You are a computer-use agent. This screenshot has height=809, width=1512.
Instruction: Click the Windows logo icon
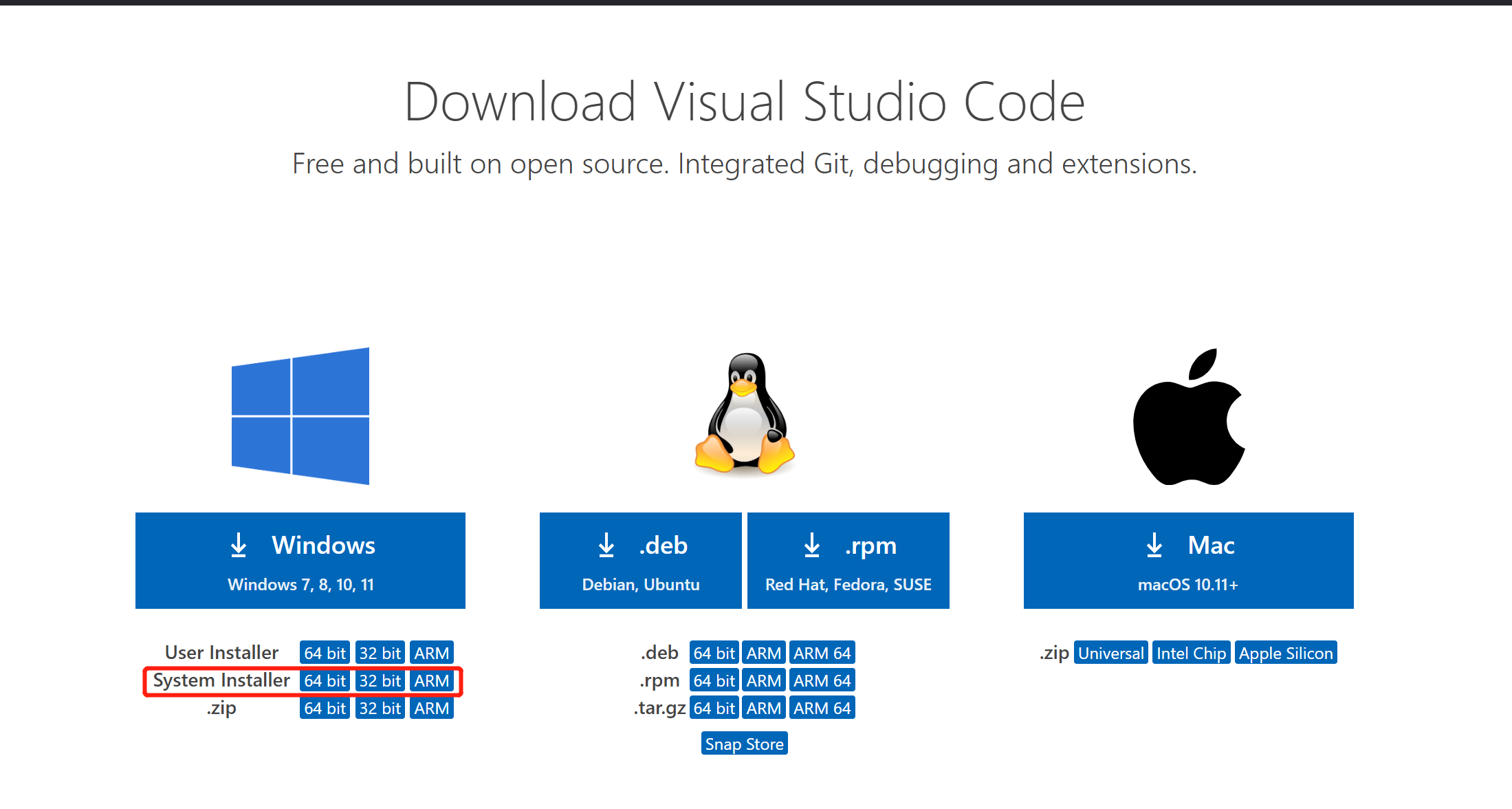(x=300, y=416)
